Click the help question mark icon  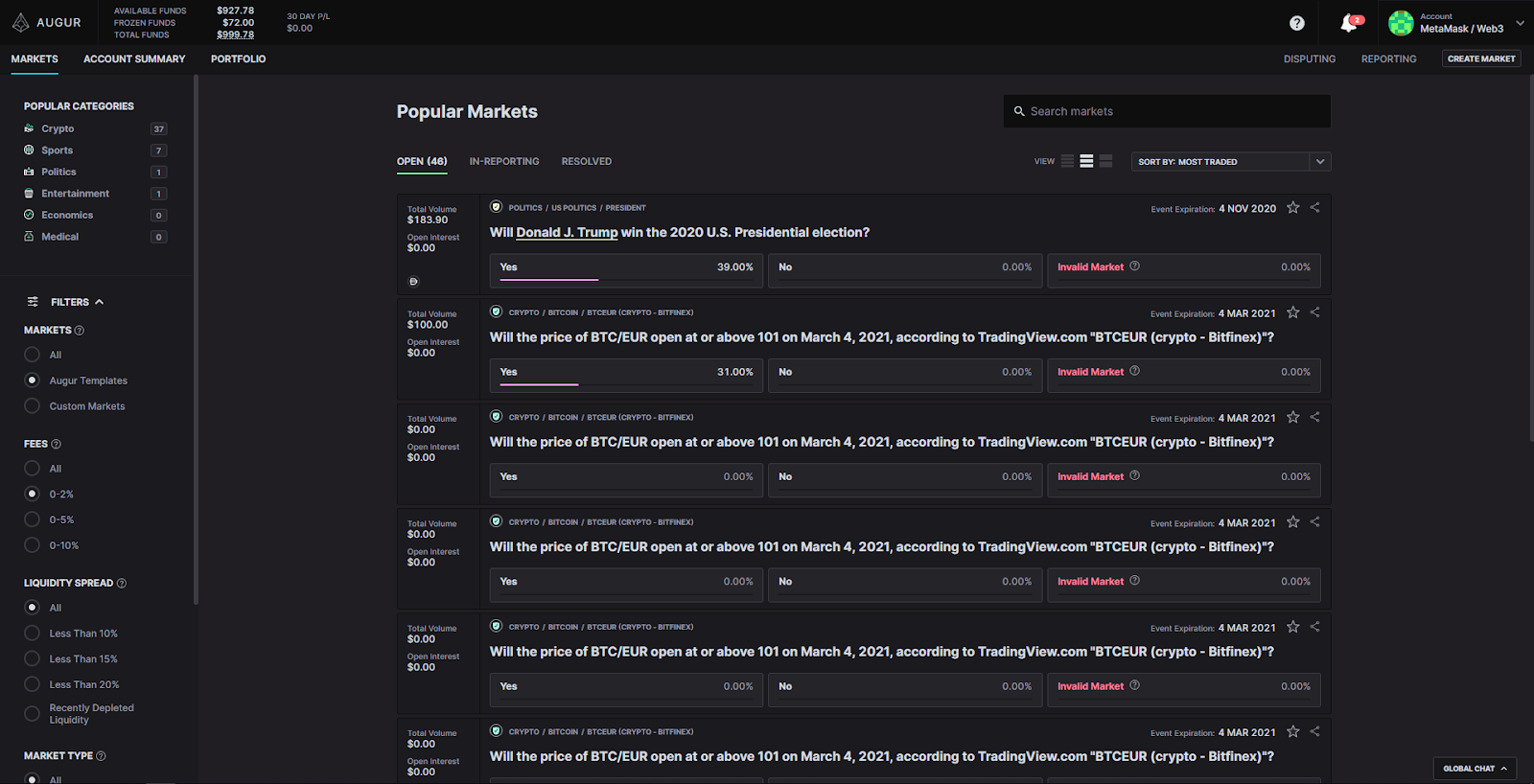point(1296,23)
